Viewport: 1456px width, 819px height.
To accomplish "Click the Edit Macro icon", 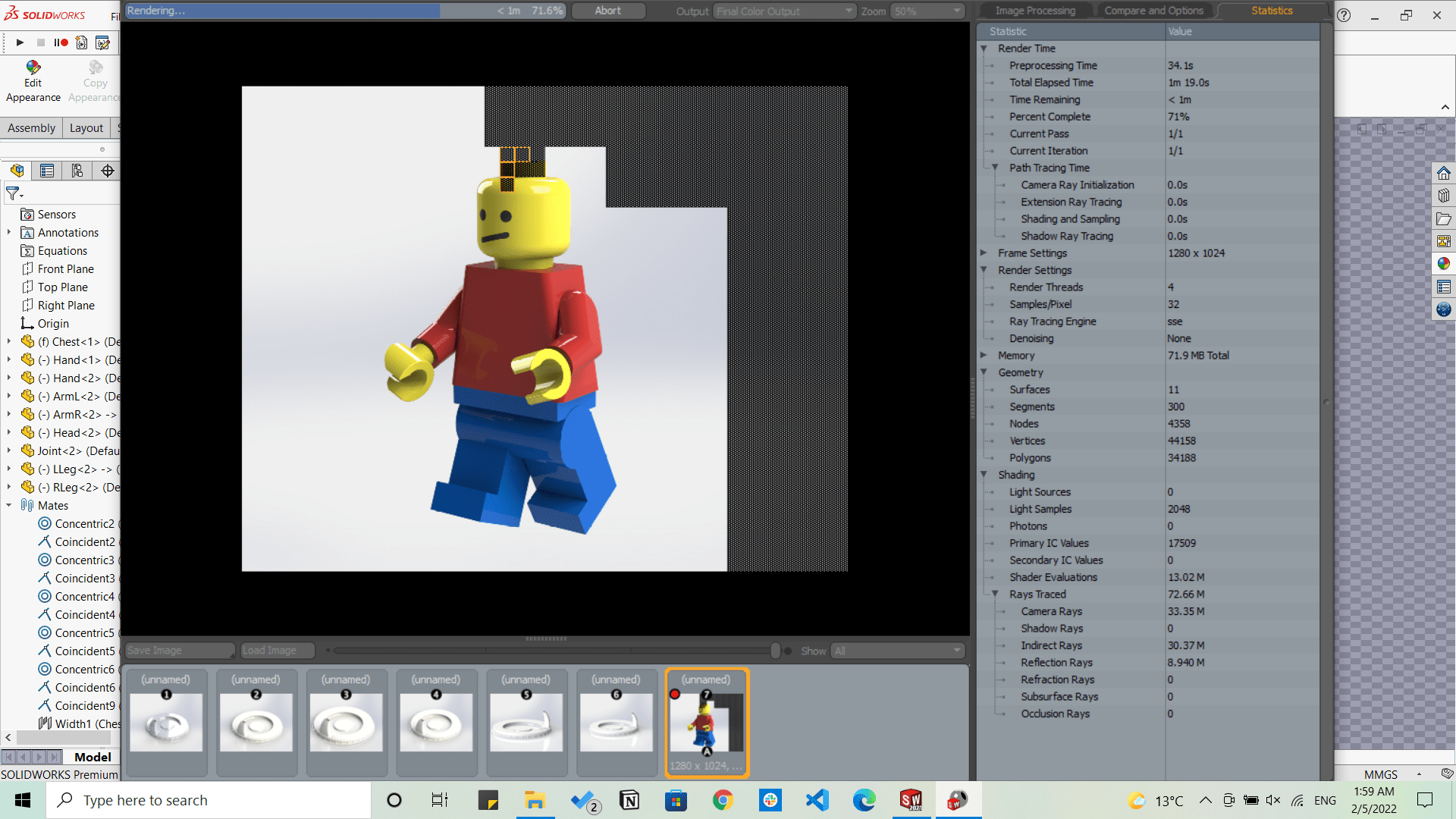I will pyautogui.click(x=102, y=42).
